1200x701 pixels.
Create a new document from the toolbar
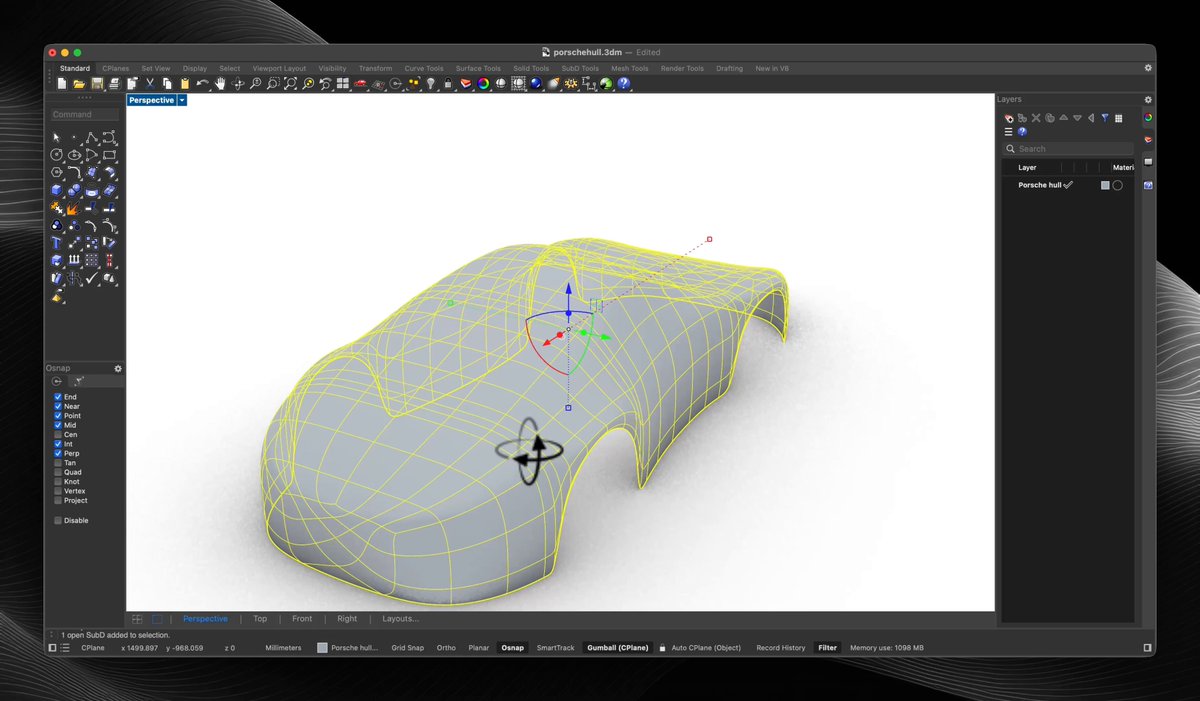[62, 84]
